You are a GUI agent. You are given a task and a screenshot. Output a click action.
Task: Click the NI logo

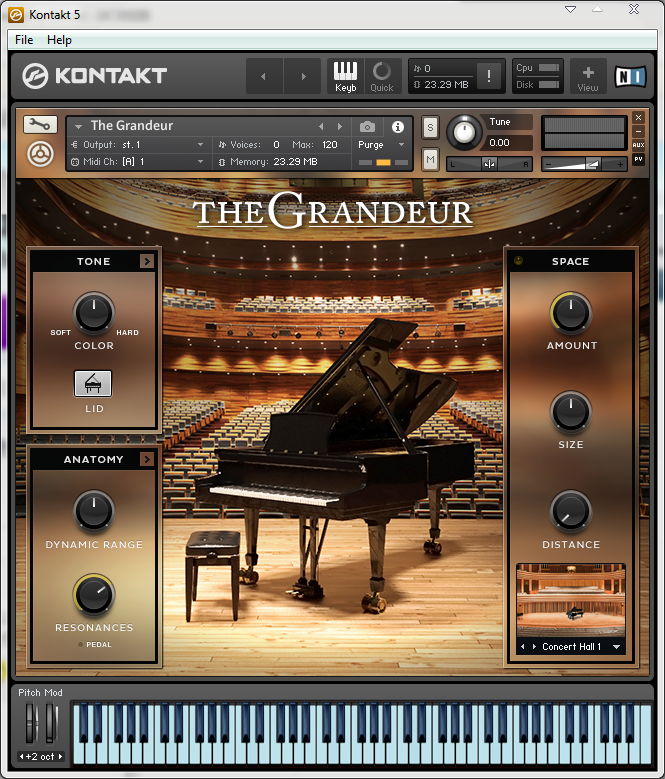(x=630, y=77)
